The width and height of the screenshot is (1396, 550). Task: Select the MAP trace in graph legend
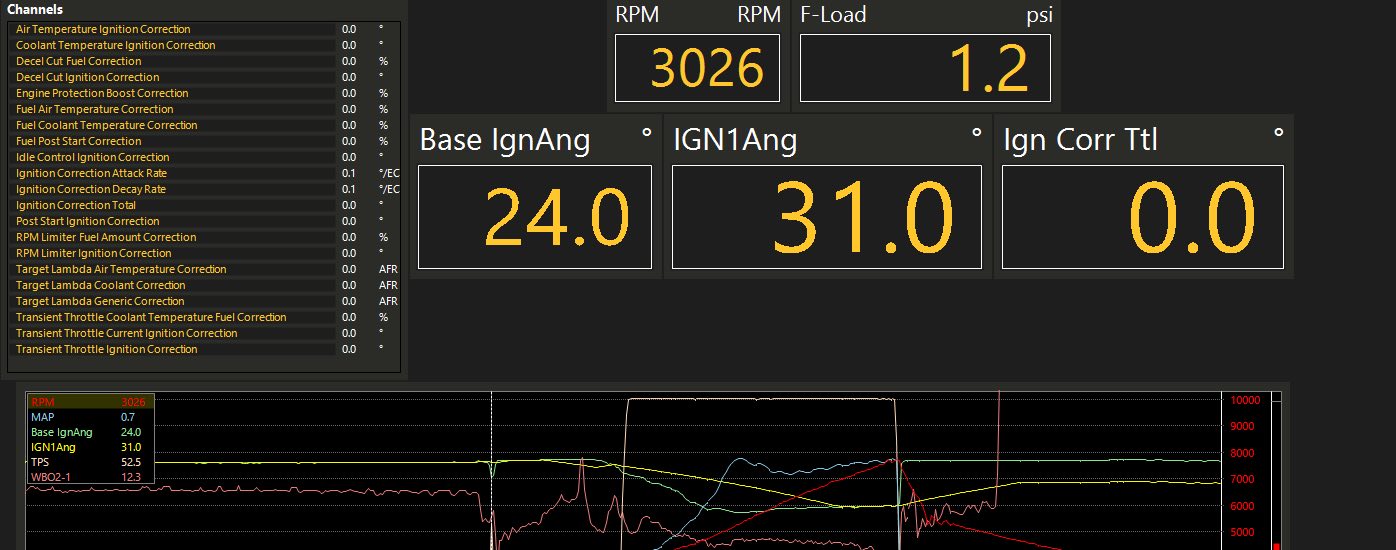90,417
